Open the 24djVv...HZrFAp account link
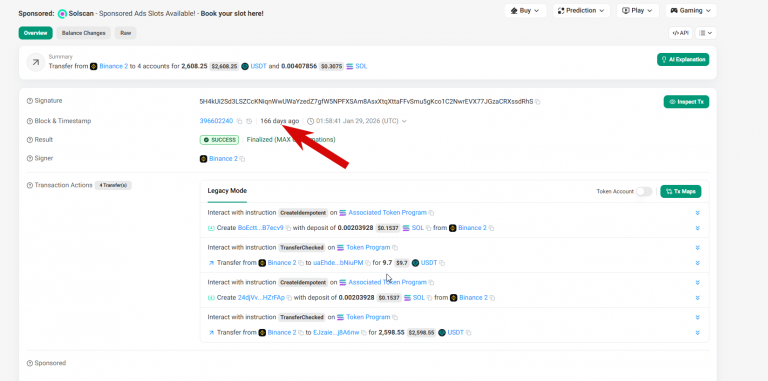 pyautogui.click(x=261, y=298)
